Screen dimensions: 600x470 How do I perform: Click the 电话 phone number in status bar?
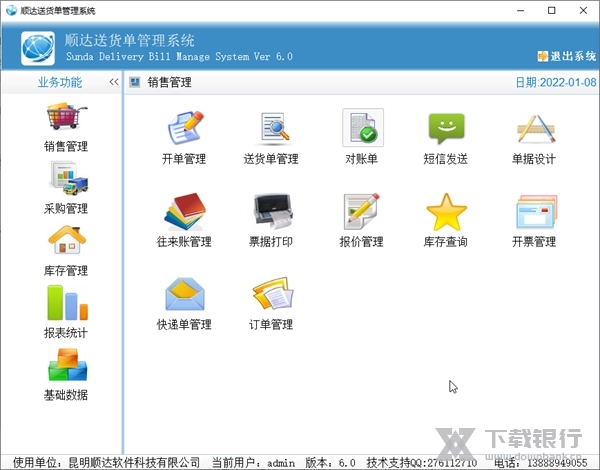[x=541, y=462]
